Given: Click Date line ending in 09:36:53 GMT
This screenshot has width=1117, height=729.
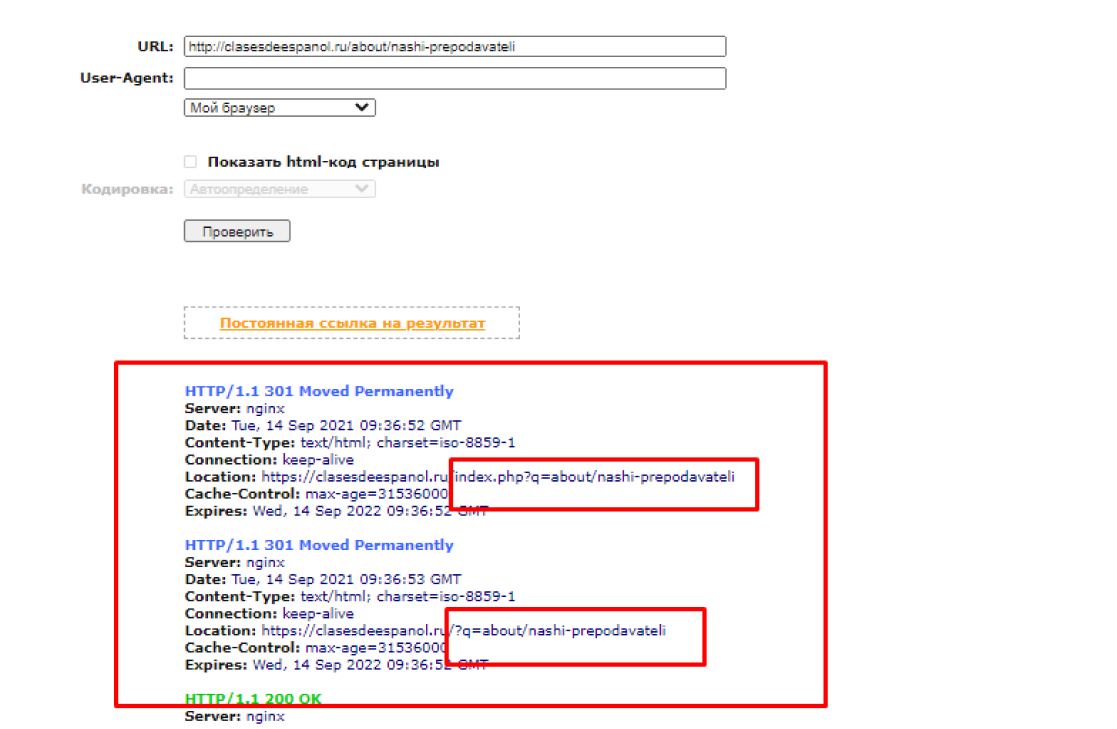Looking at the screenshot, I should point(323,580).
